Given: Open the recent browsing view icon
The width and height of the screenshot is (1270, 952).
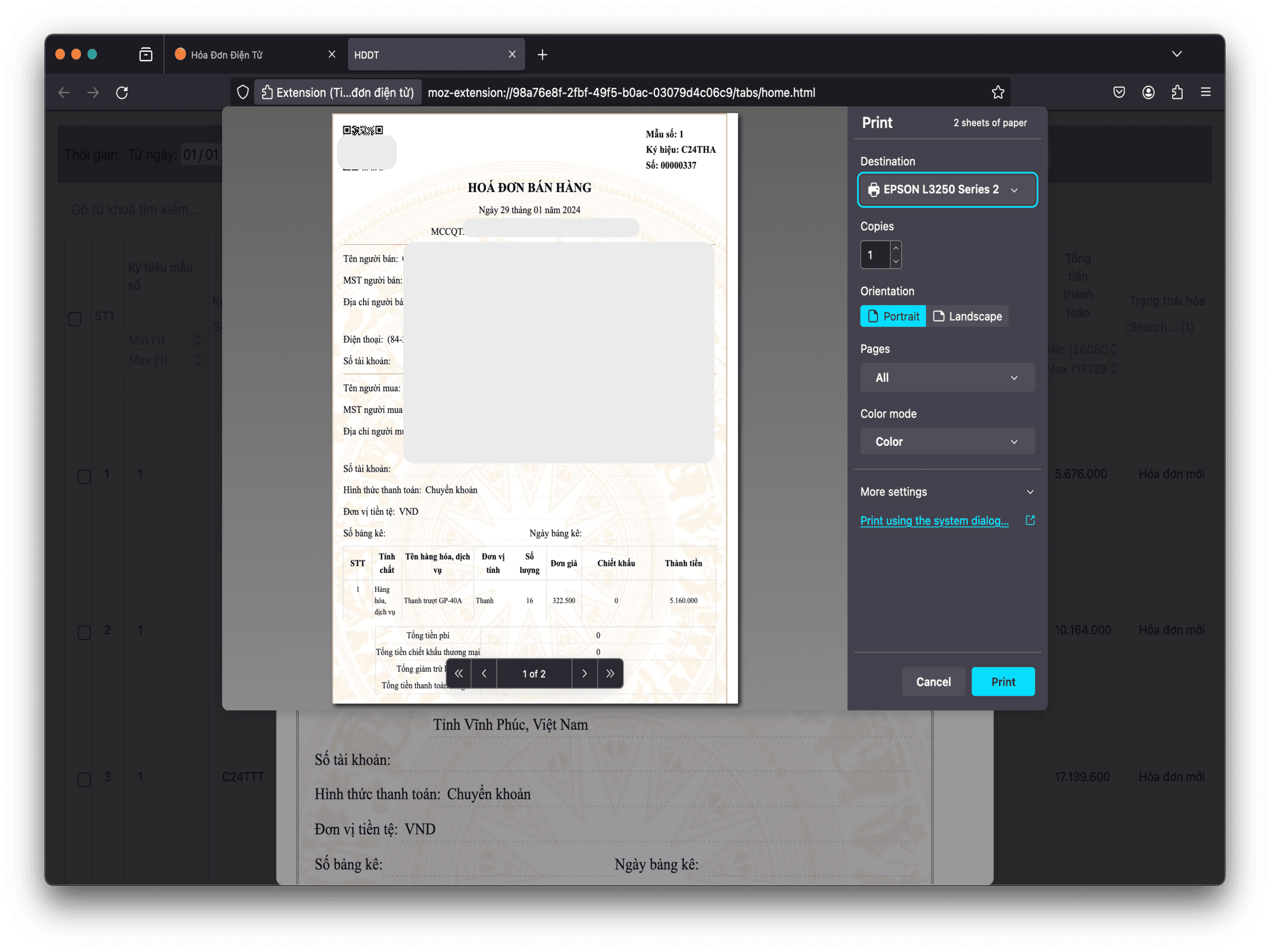Looking at the screenshot, I should pos(146,54).
